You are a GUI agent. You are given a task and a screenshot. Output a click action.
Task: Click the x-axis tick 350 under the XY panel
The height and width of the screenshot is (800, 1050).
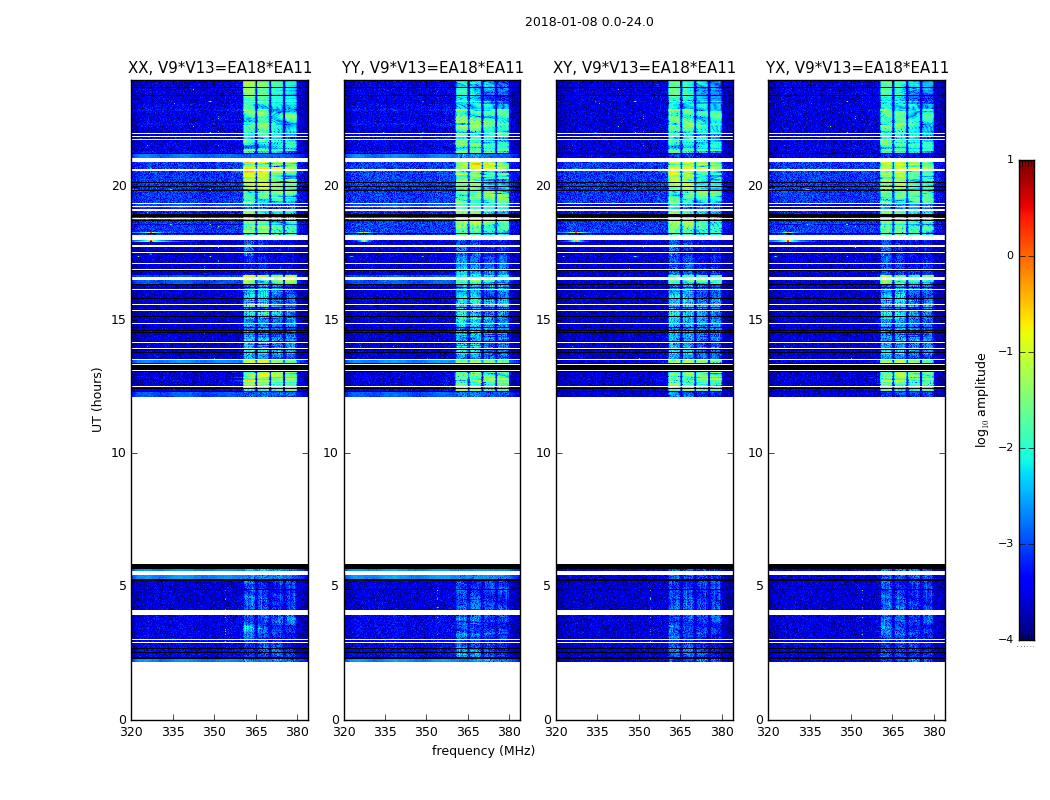coord(639,731)
